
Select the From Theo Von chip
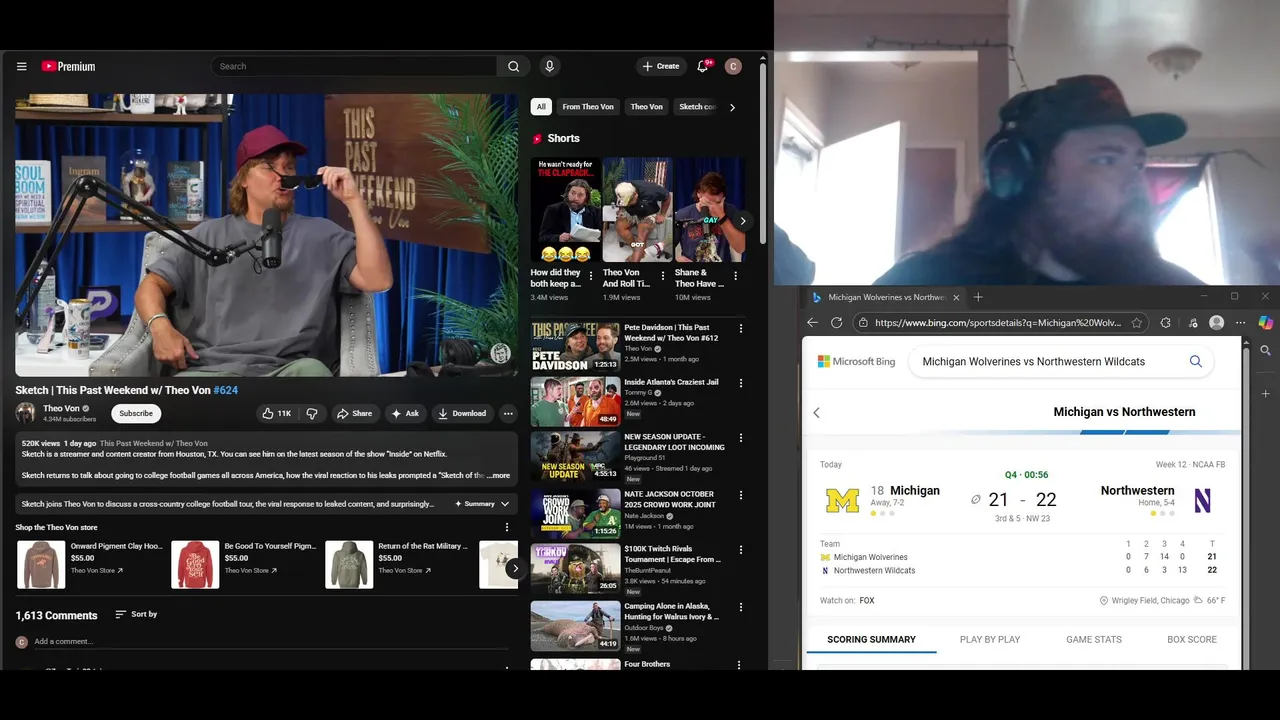pyautogui.click(x=588, y=107)
